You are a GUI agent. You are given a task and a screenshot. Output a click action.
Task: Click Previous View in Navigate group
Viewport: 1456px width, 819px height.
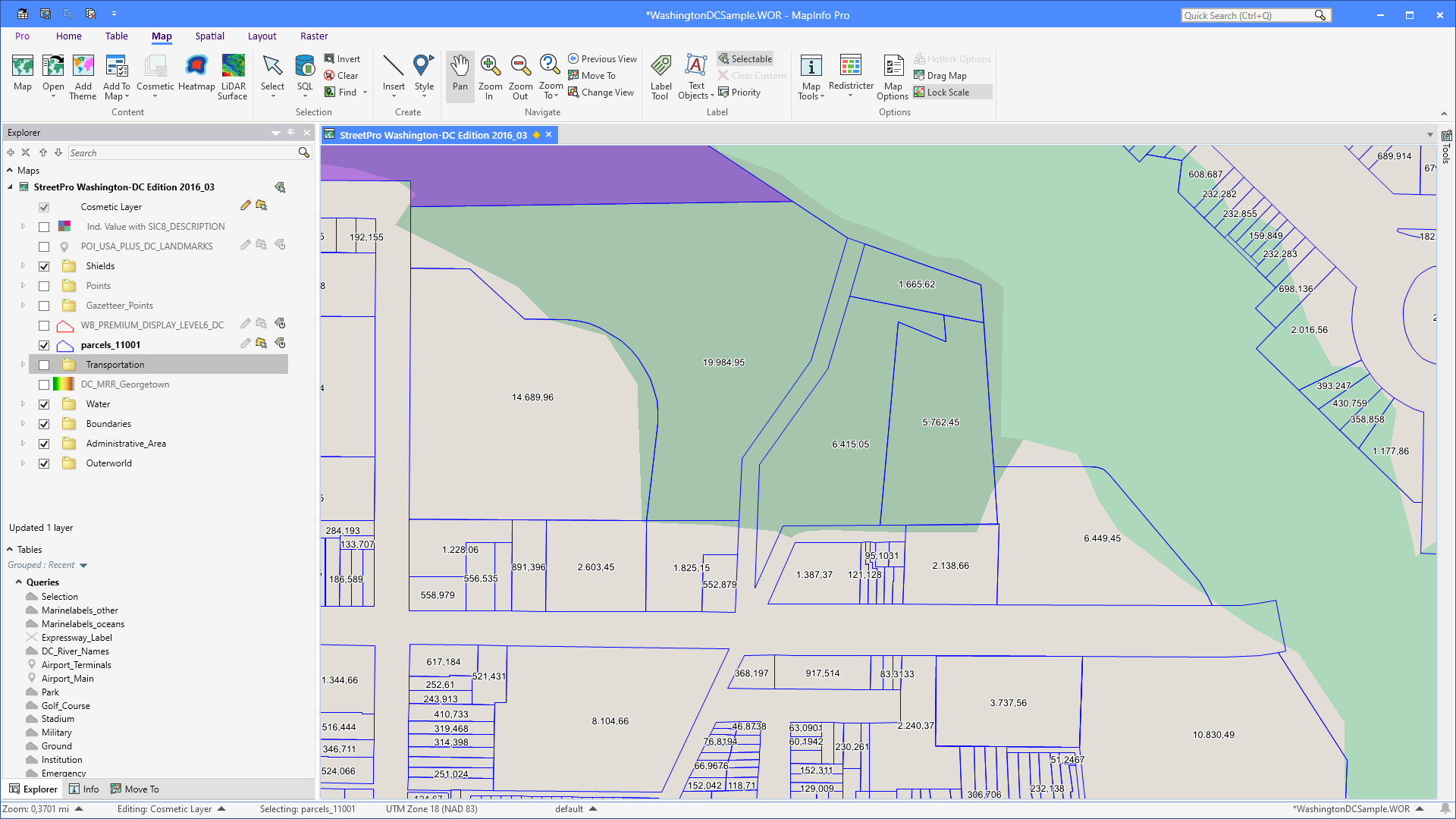[x=602, y=58]
